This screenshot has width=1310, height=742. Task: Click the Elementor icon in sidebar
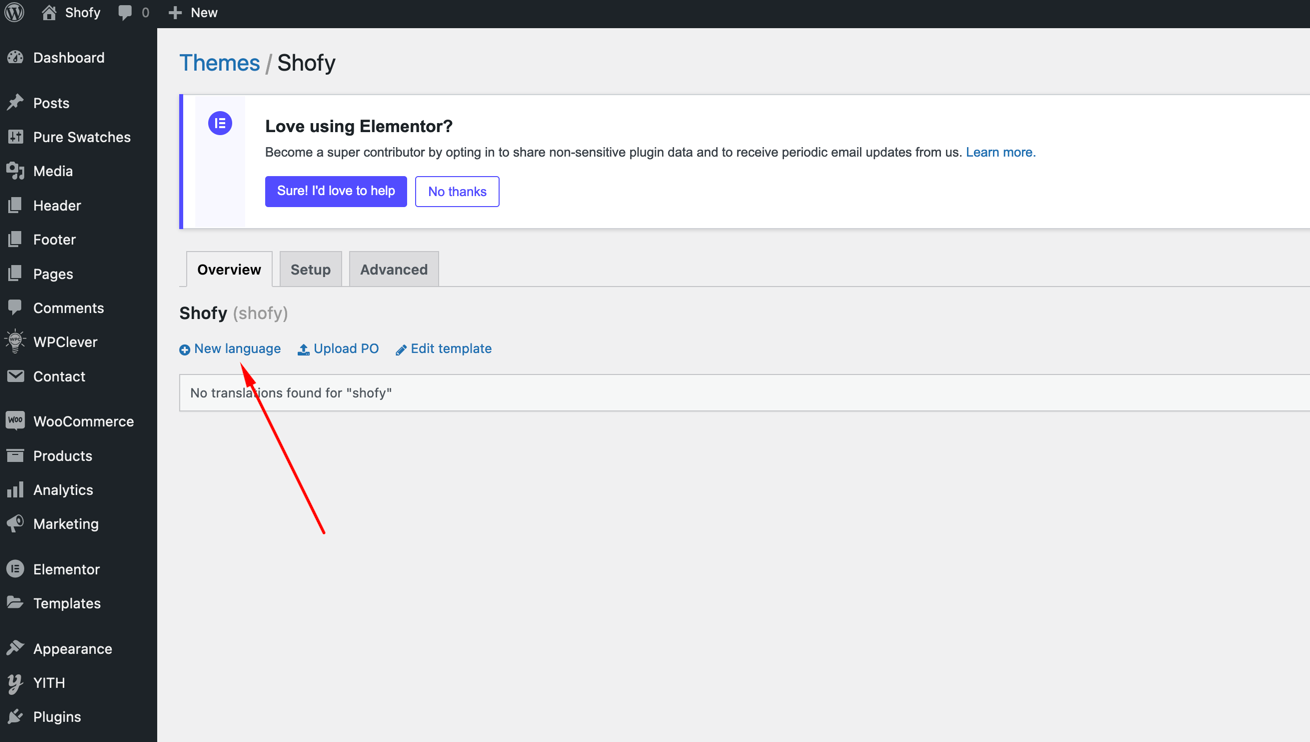15,569
